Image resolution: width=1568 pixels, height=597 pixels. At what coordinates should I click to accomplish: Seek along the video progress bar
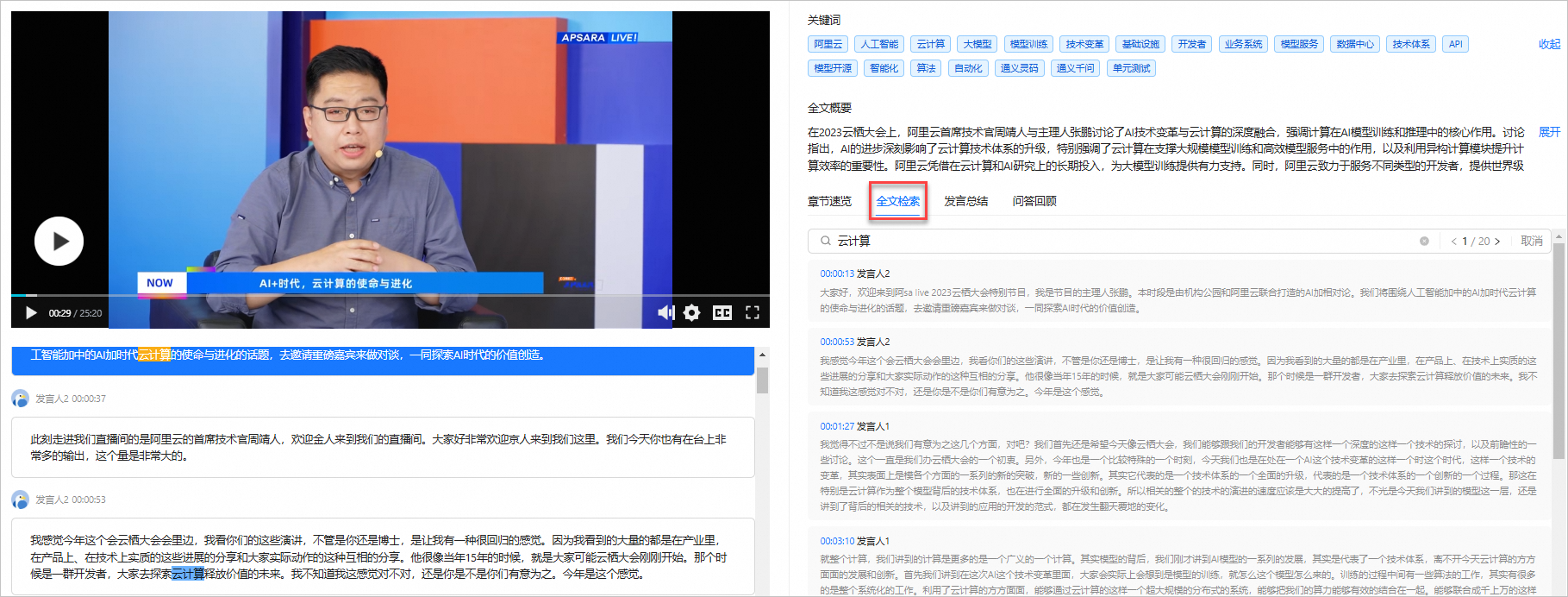(390, 296)
